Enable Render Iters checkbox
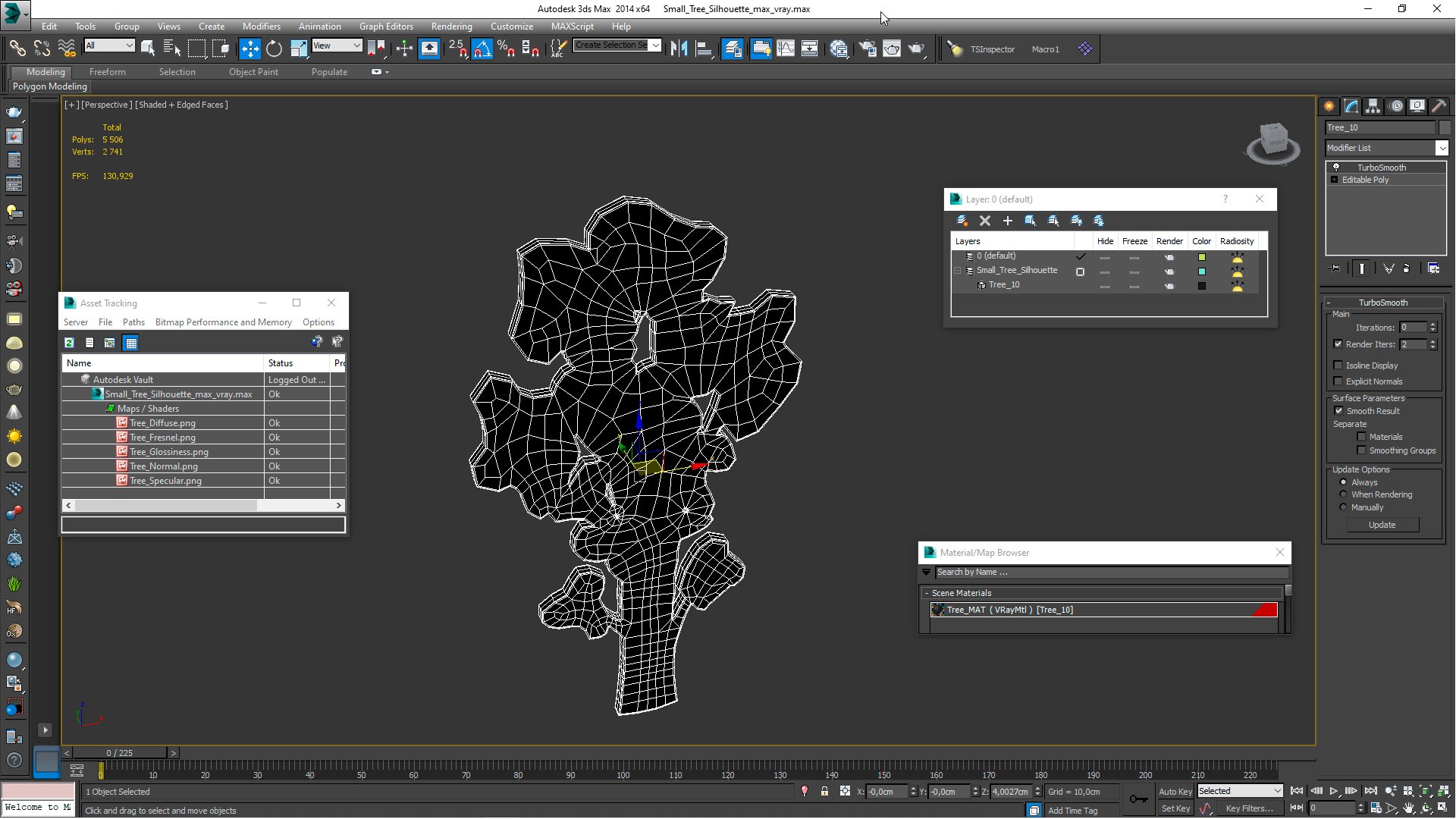Image resolution: width=1456 pixels, height=819 pixels. pyautogui.click(x=1338, y=344)
